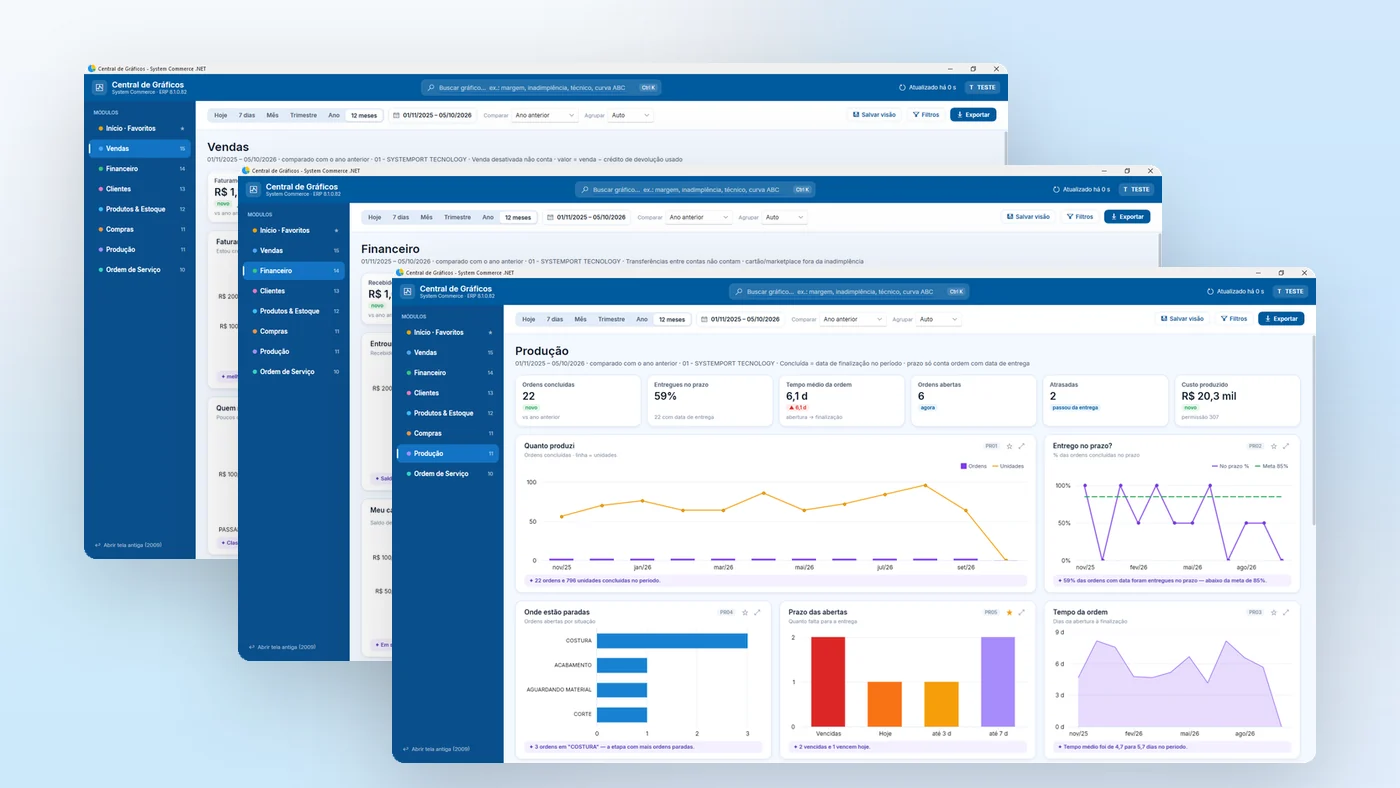Select the 'Ano' period in the Vendas window

[x=334, y=115]
